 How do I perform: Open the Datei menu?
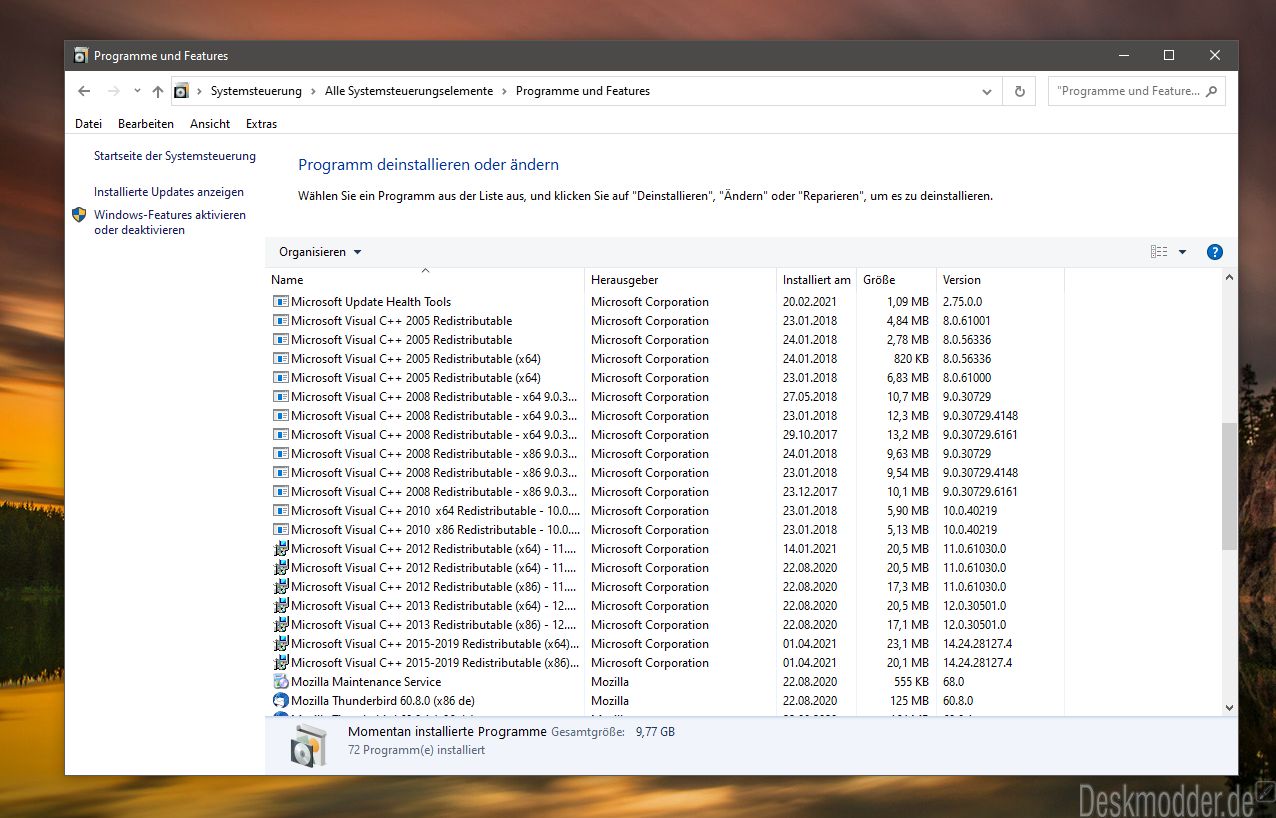click(x=88, y=124)
